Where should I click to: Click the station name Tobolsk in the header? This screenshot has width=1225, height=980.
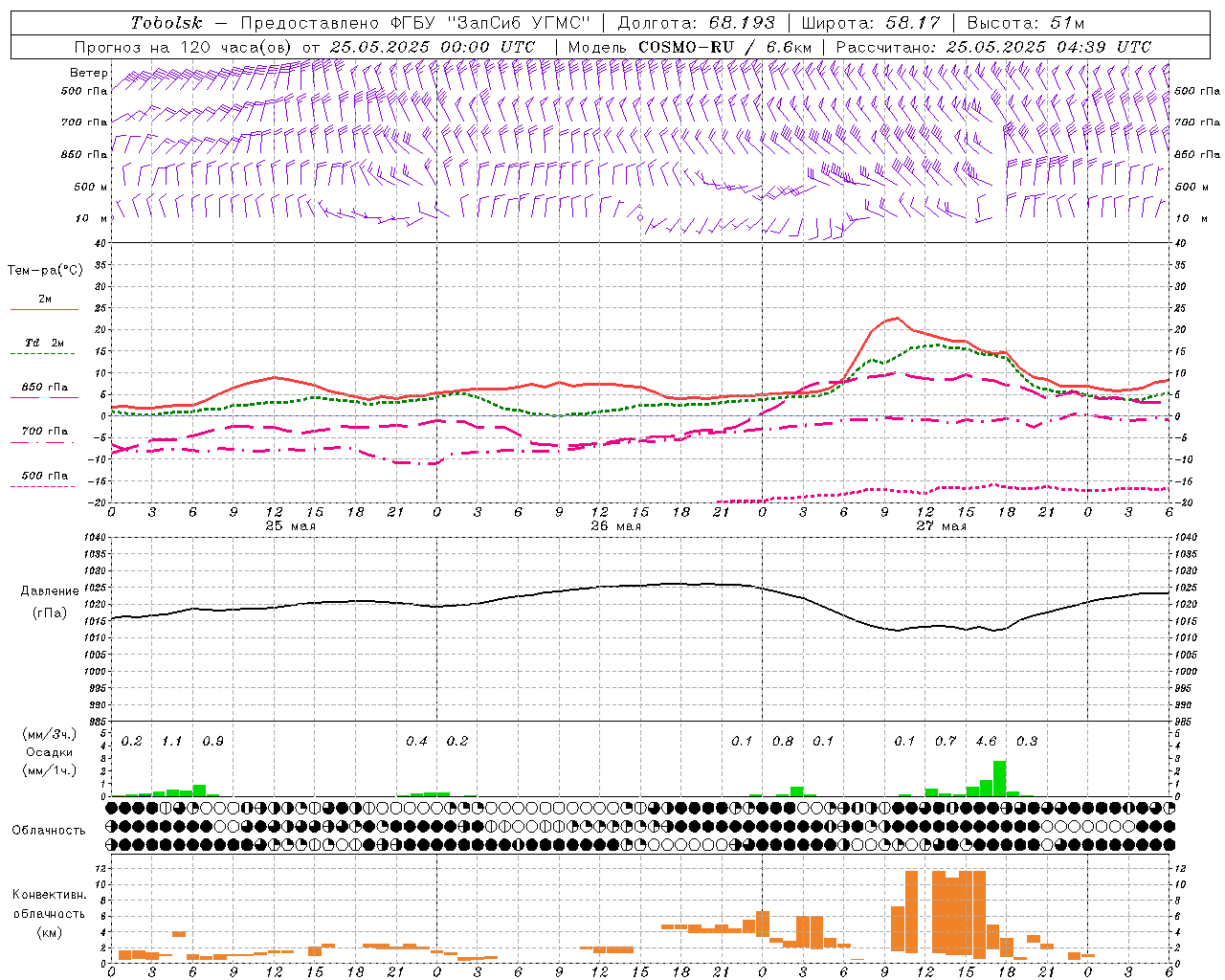pyautogui.click(x=167, y=23)
